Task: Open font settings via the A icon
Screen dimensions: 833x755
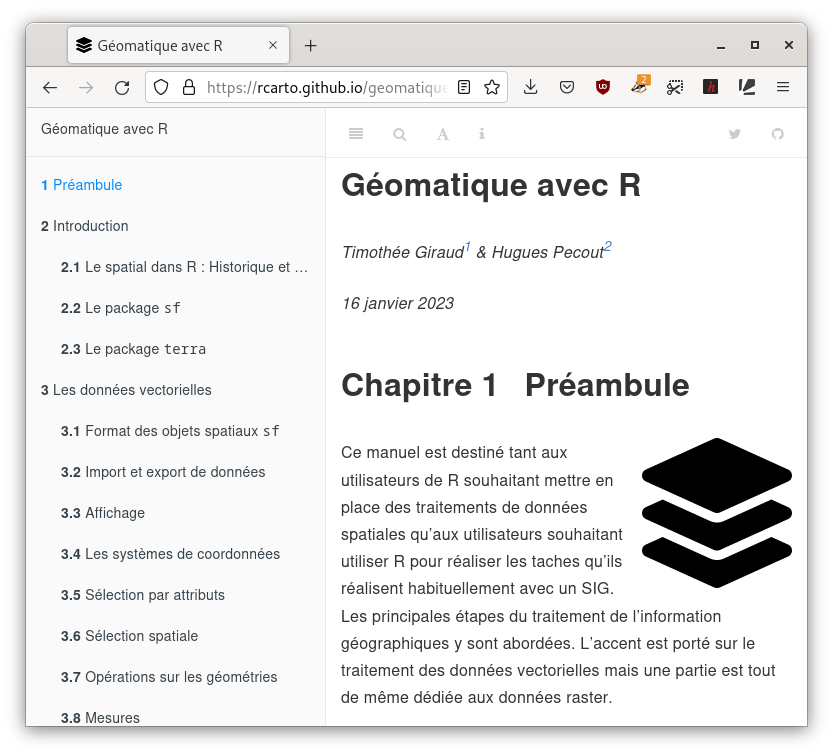Action: tap(442, 134)
